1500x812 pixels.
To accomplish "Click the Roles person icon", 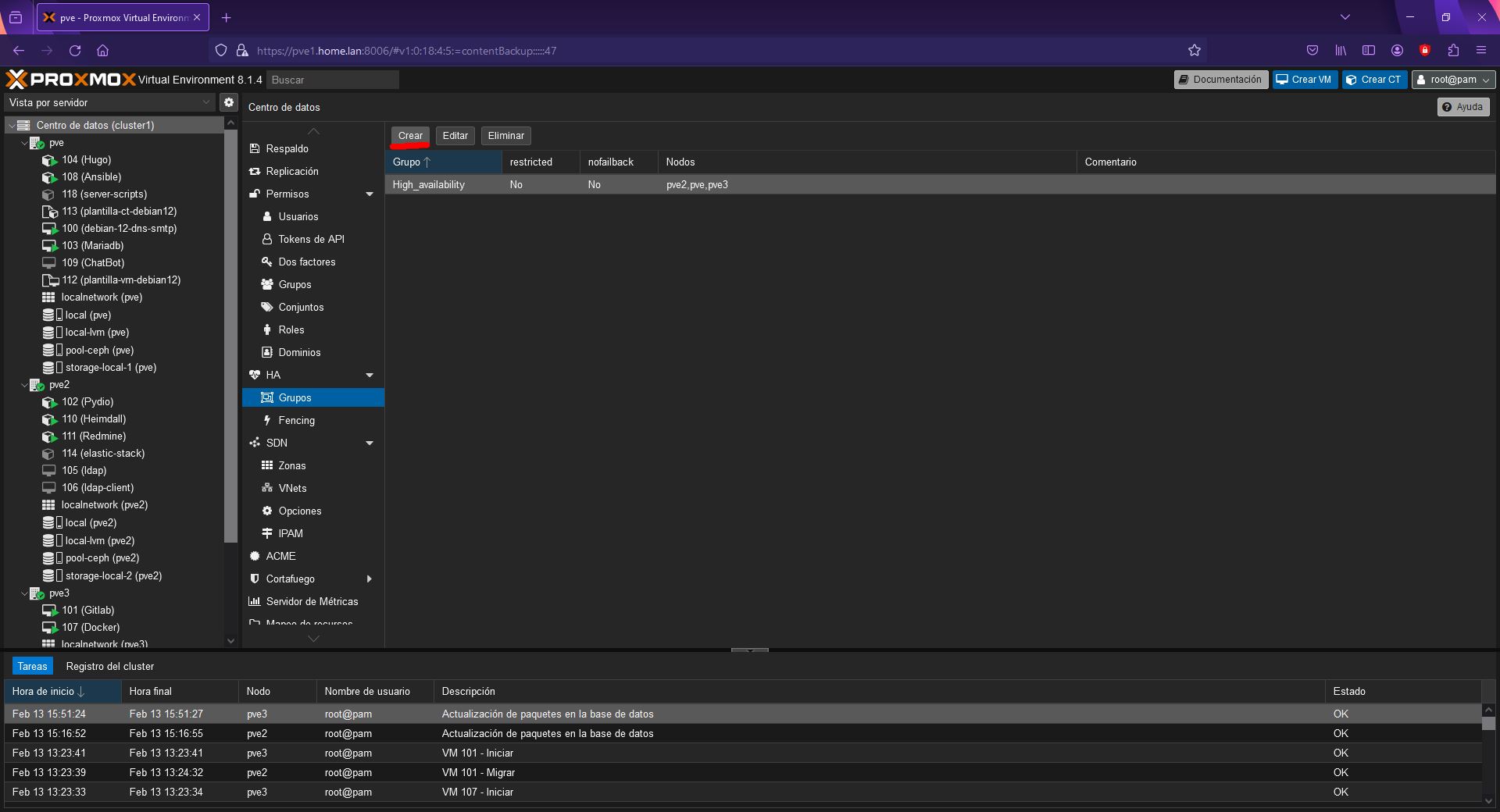I will [x=267, y=329].
